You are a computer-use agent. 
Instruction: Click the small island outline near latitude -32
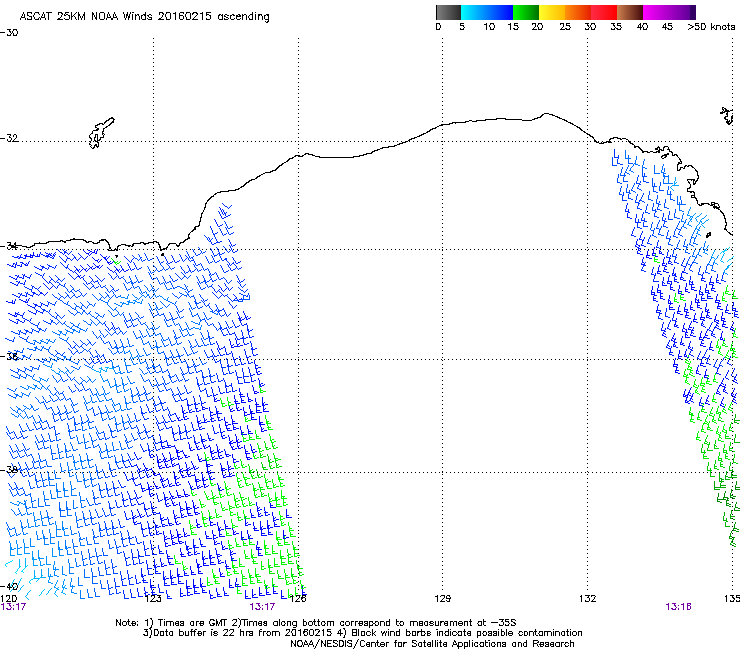pos(101,133)
